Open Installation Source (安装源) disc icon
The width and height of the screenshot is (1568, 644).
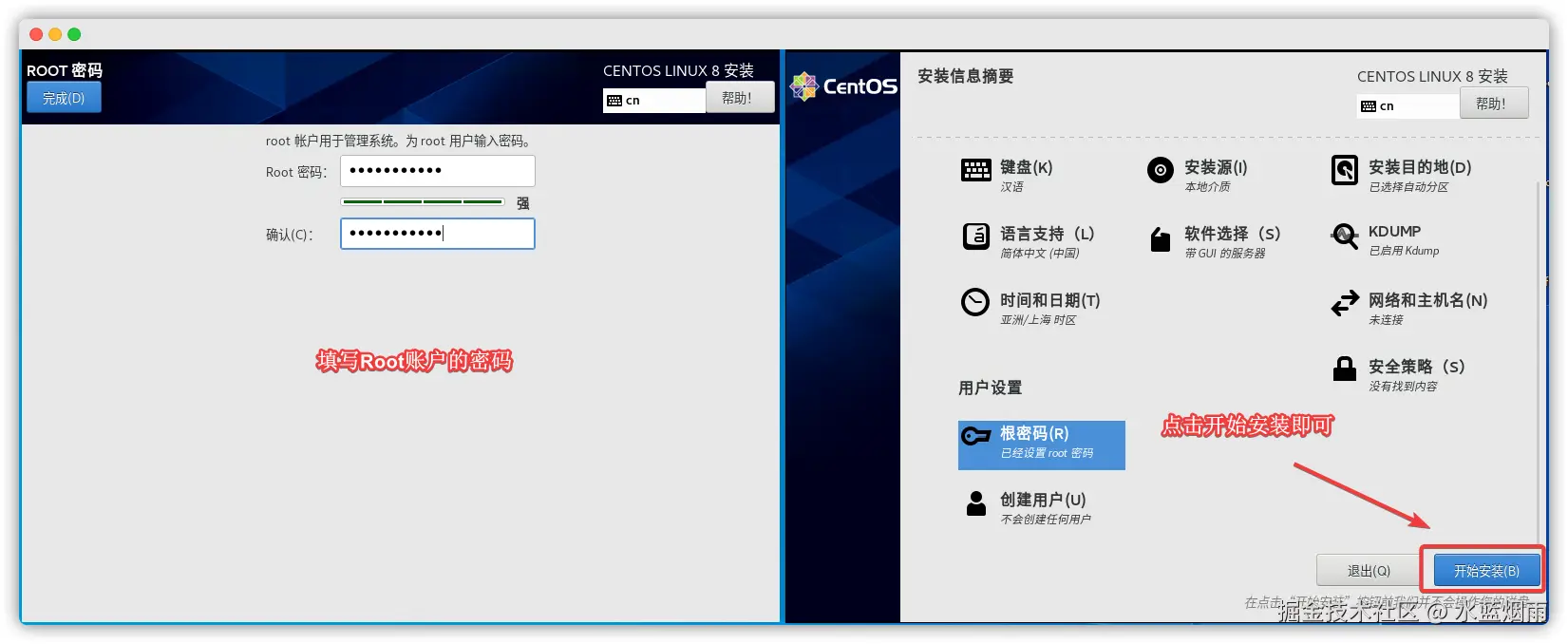1160,170
